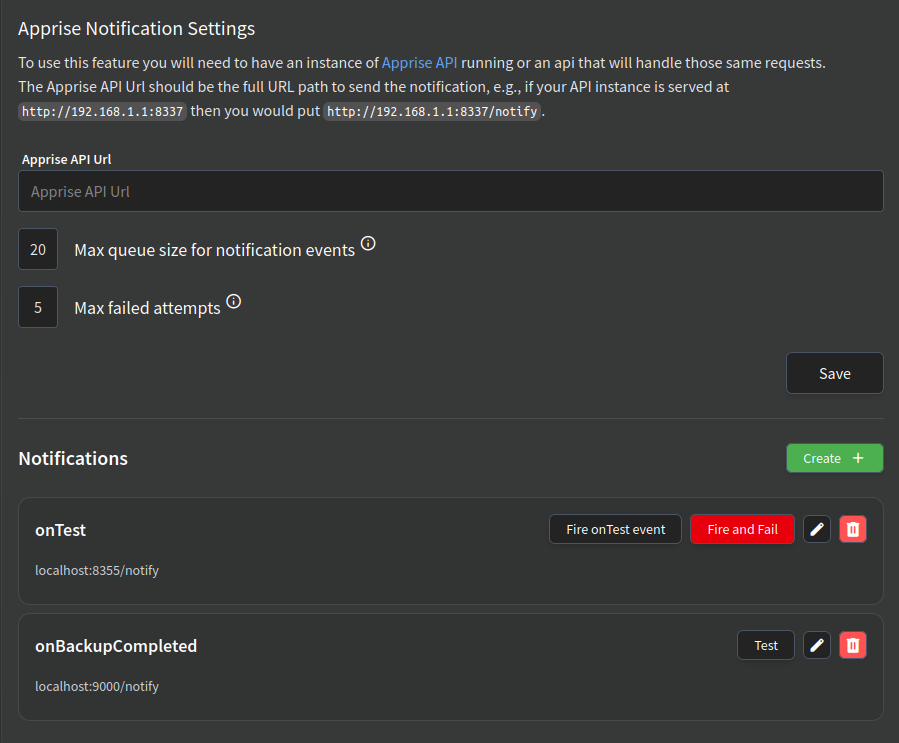899x743 pixels.
Task: Click the Apprise API Url input field
Action: pyautogui.click(x=450, y=191)
